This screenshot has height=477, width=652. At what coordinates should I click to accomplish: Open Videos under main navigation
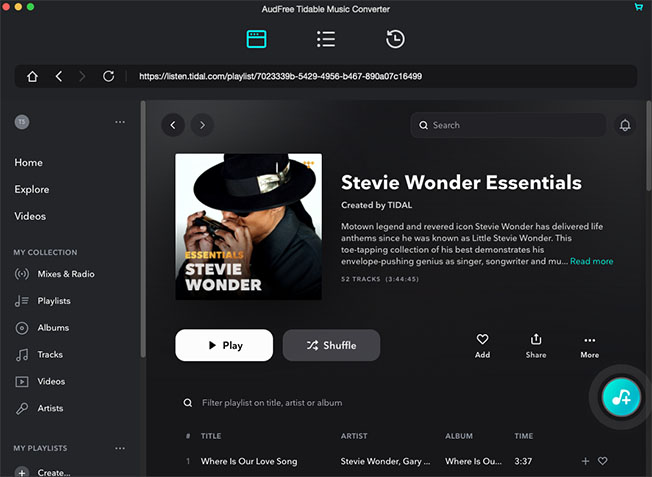coord(30,216)
